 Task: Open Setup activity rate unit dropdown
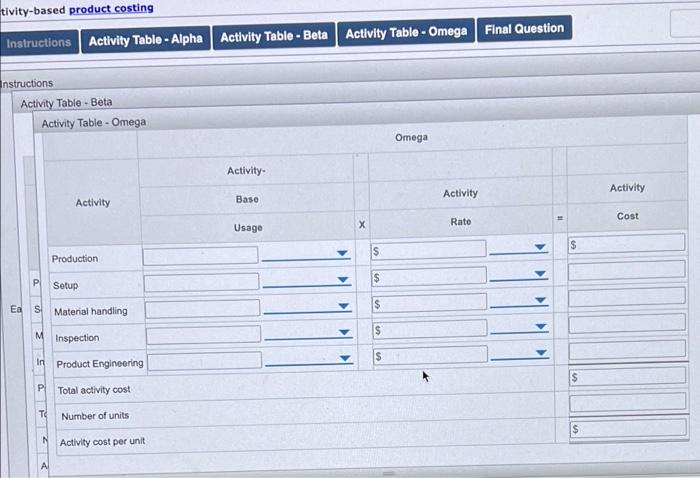pyautogui.click(x=519, y=274)
